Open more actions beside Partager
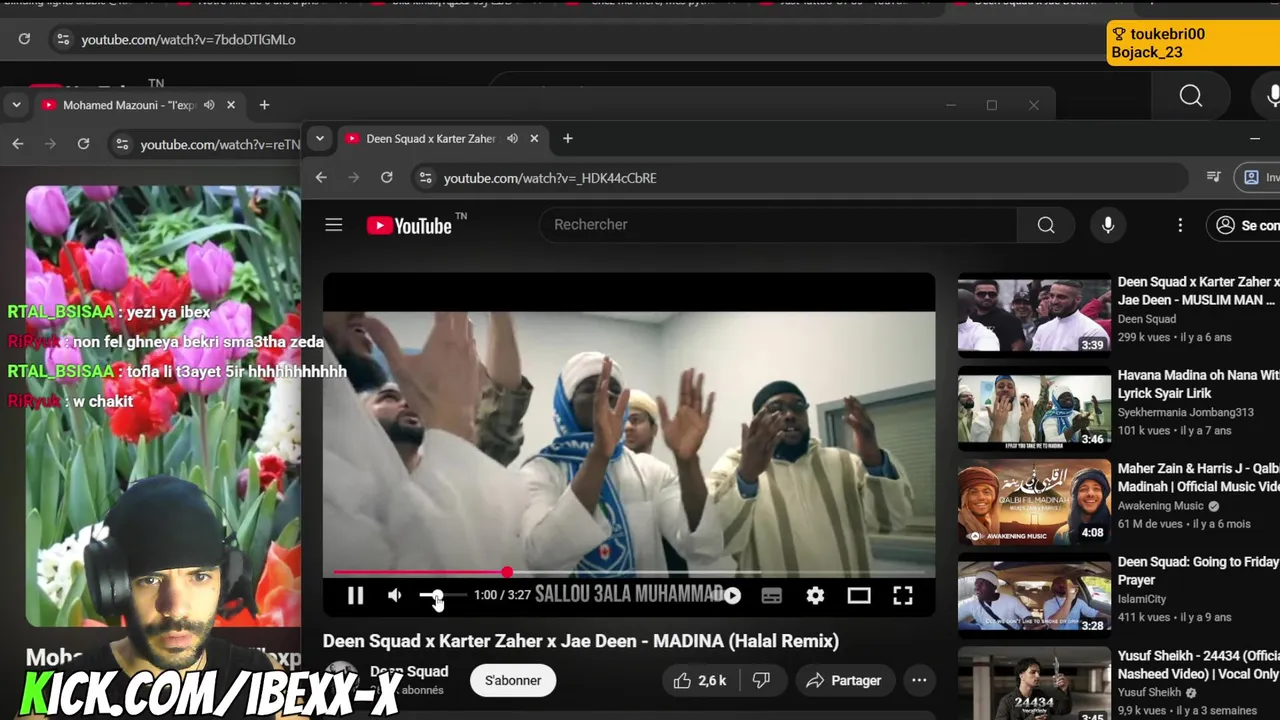This screenshot has height=720, width=1280. pyautogui.click(x=919, y=681)
